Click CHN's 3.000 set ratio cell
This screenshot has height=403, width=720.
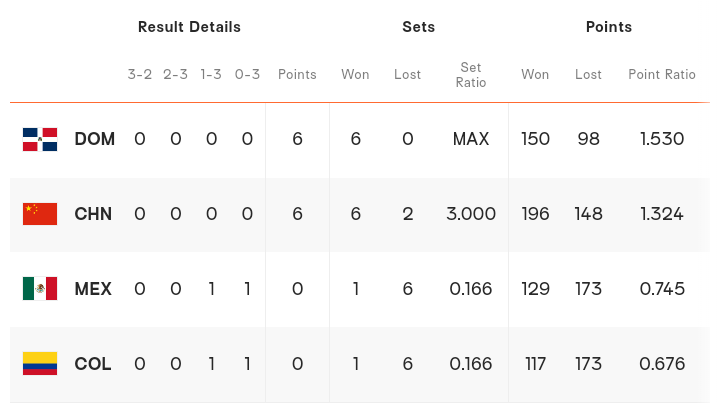click(471, 214)
